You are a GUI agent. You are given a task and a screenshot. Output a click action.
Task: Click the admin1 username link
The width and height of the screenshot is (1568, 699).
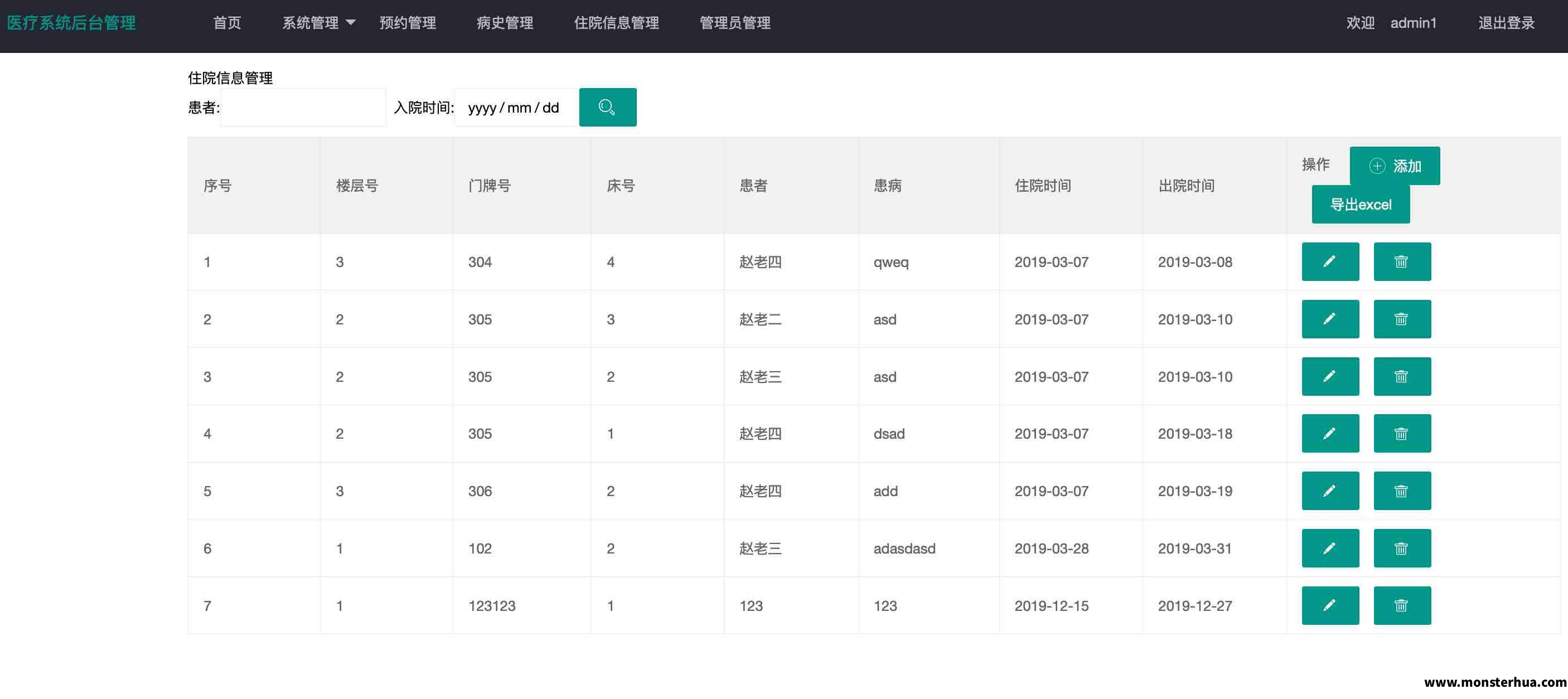(x=1413, y=23)
